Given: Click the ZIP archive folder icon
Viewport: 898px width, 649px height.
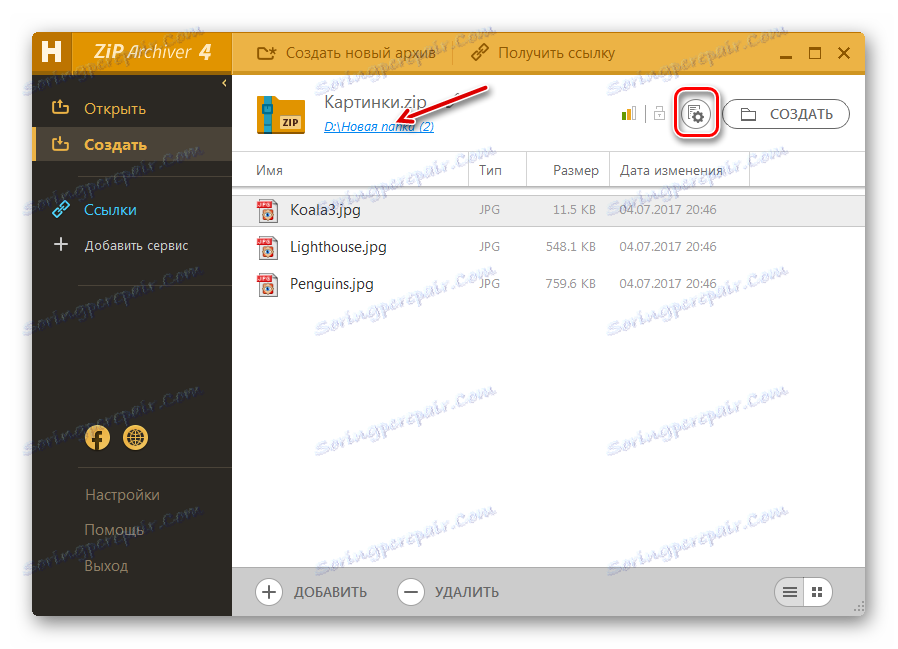Looking at the screenshot, I should point(281,115).
